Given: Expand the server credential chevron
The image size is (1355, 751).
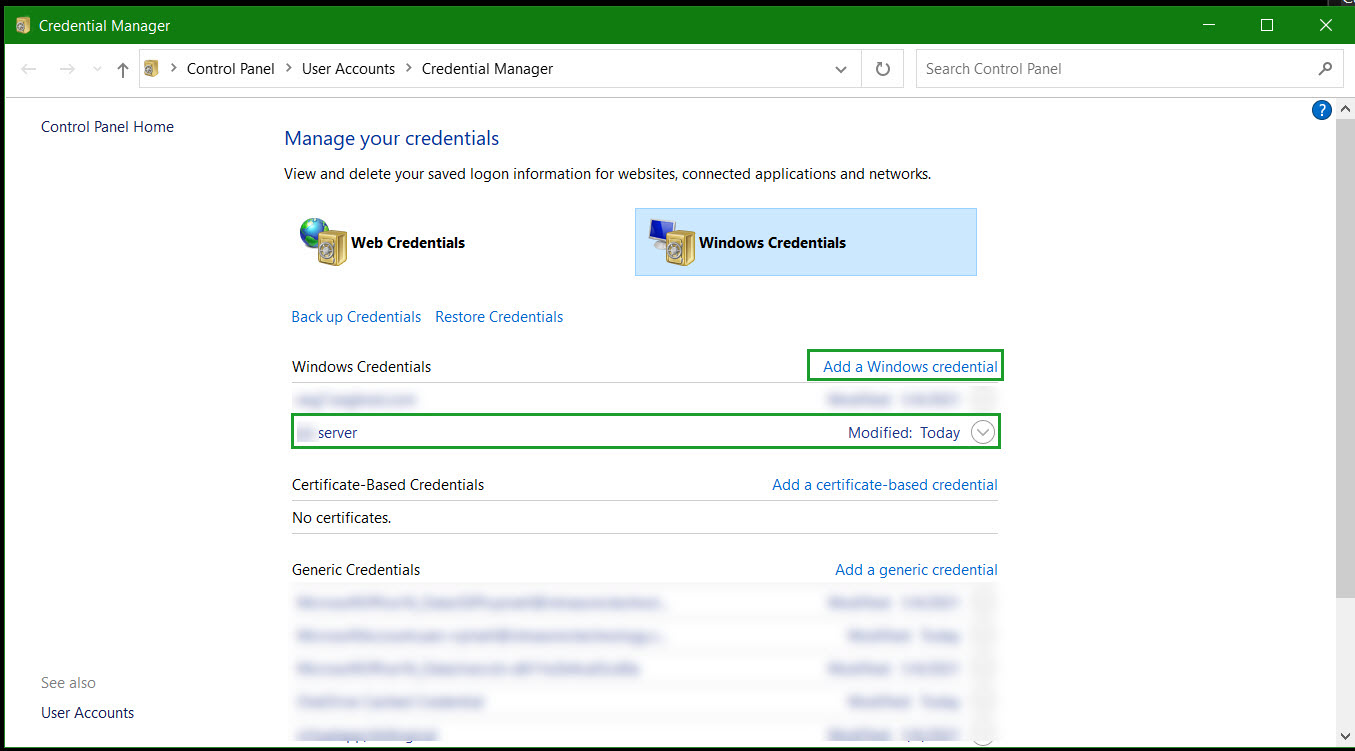Looking at the screenshot, I should (983, 432).
